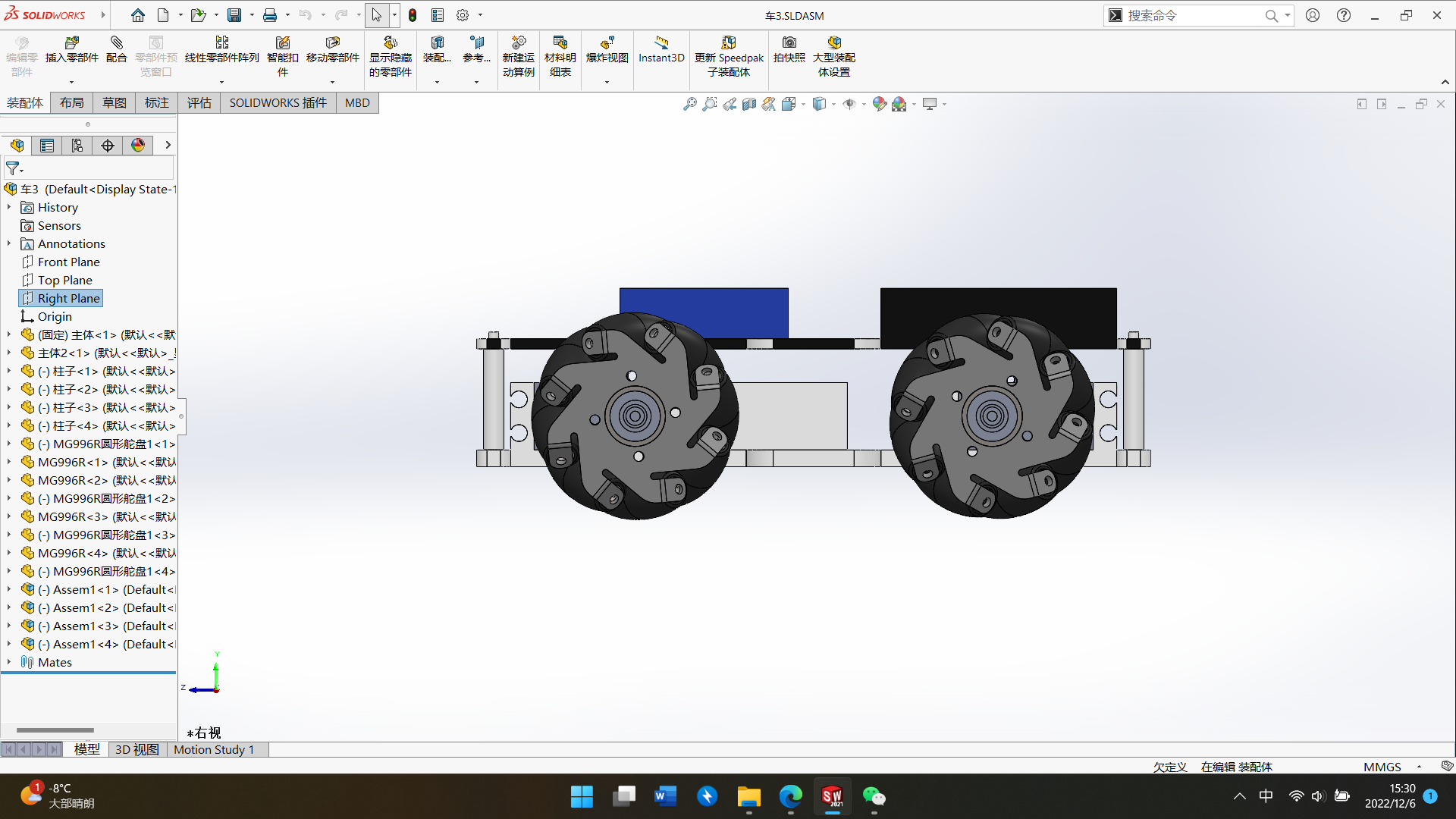The height and width of the screenshot is (819, 1456).
Task: Switch to the 布局 (Layout) tab
Action: [x=72, y=103]
